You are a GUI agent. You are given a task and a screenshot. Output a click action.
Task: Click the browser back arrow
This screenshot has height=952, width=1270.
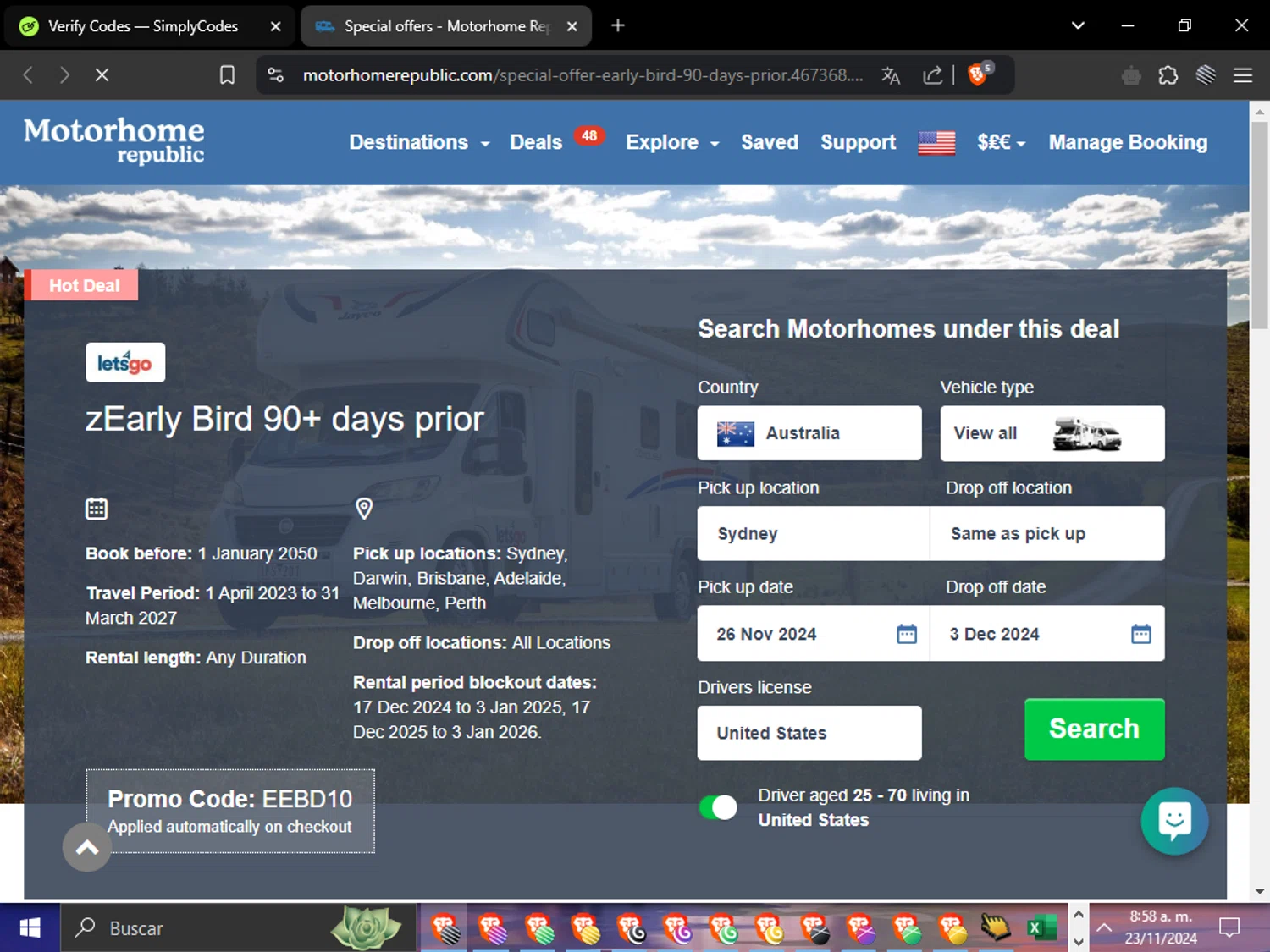(x=28, y=75)
